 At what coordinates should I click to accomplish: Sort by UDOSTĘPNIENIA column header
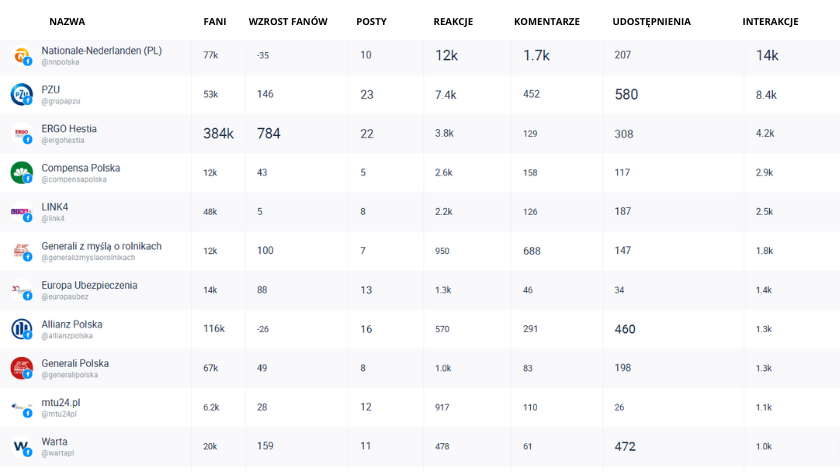tap(651, 22)
